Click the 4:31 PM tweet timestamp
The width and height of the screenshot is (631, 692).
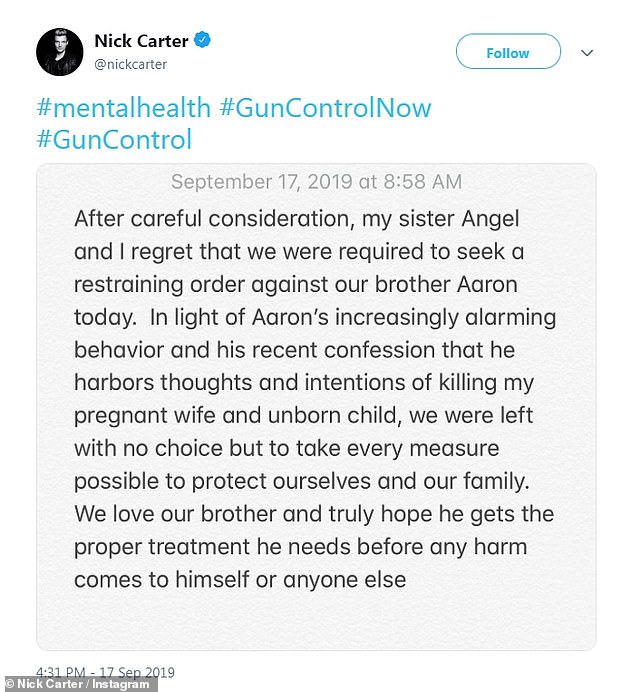(x=92, y=671)
